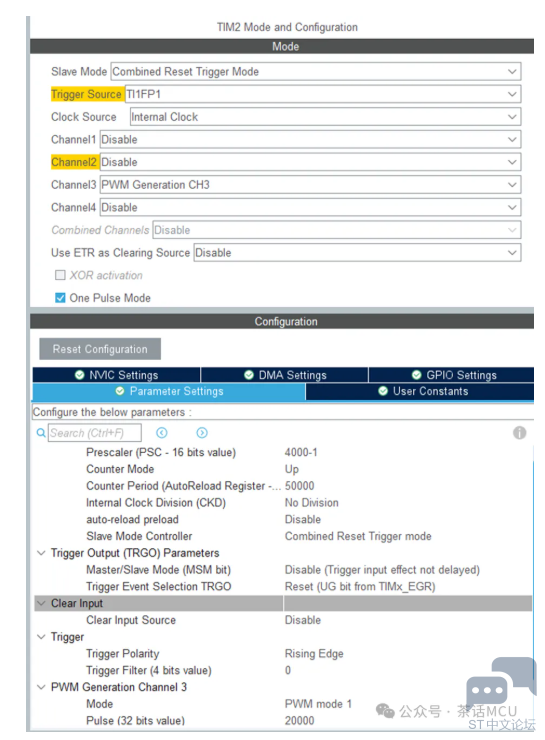This screenshot has width=545, height=740.
Task: Uncheck One Pulse Mode
Action: [x=60, y=298]
